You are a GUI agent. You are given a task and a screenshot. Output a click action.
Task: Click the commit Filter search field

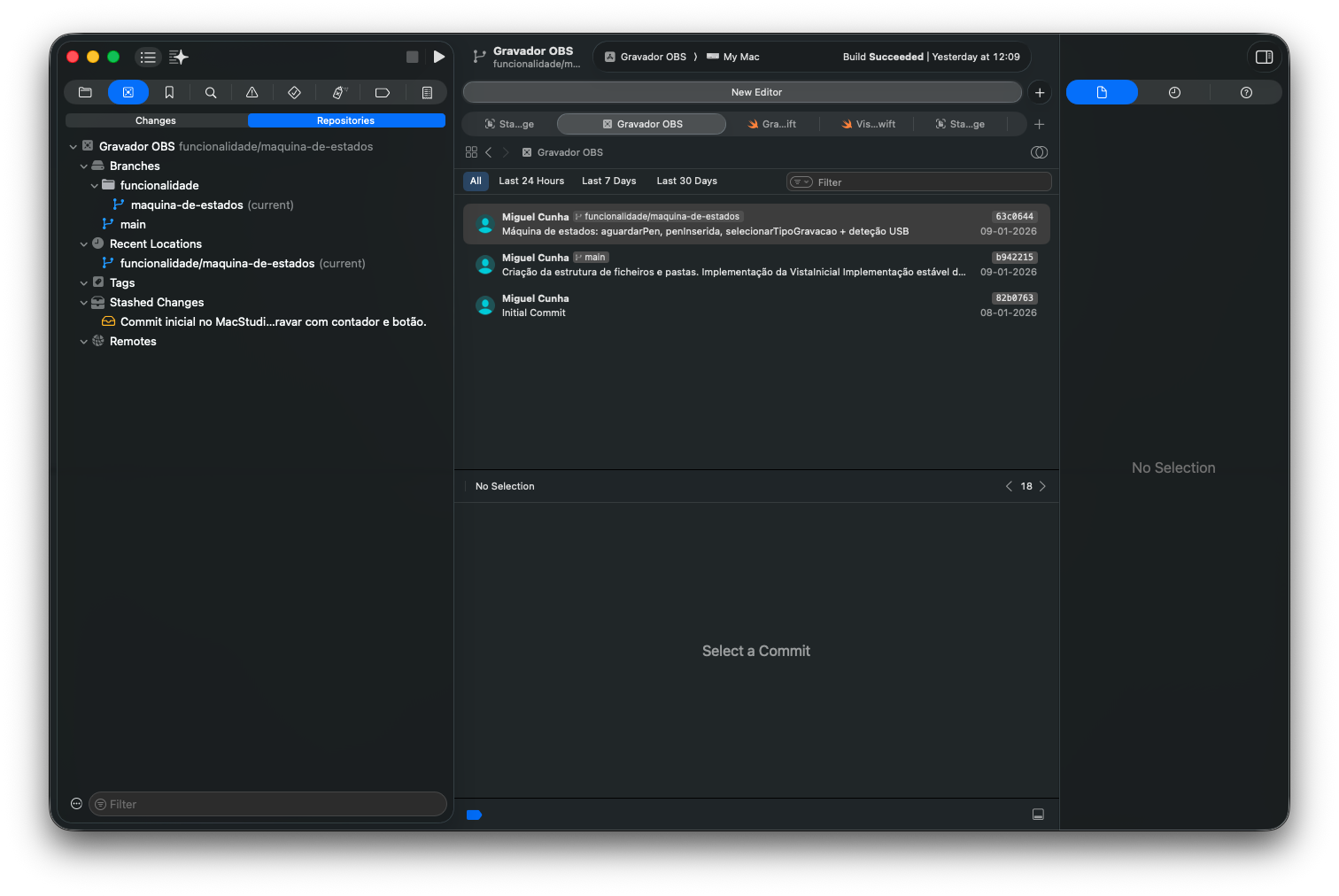[930, 182]
